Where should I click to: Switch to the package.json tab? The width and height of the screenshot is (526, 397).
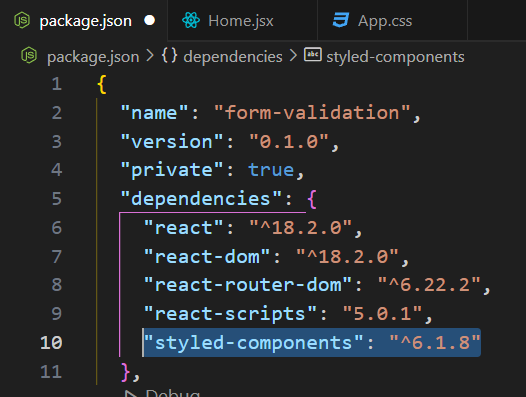pos(84,20)
